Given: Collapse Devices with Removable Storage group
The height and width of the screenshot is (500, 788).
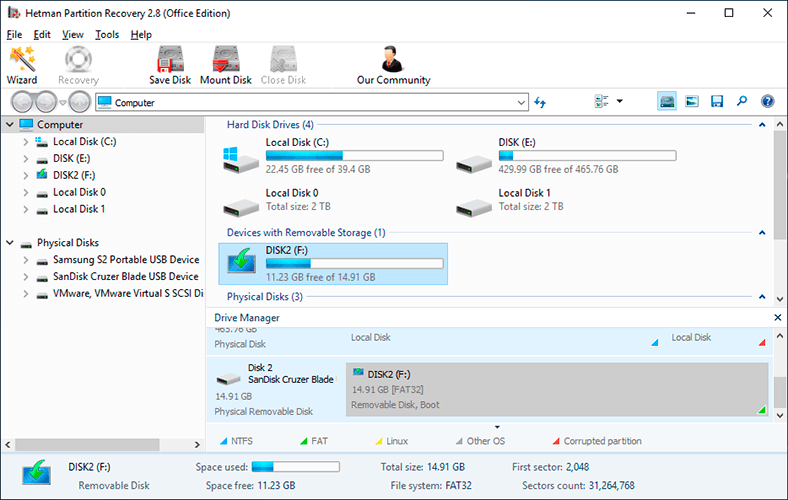Looking at the screenshot, I should coord(762,233).
